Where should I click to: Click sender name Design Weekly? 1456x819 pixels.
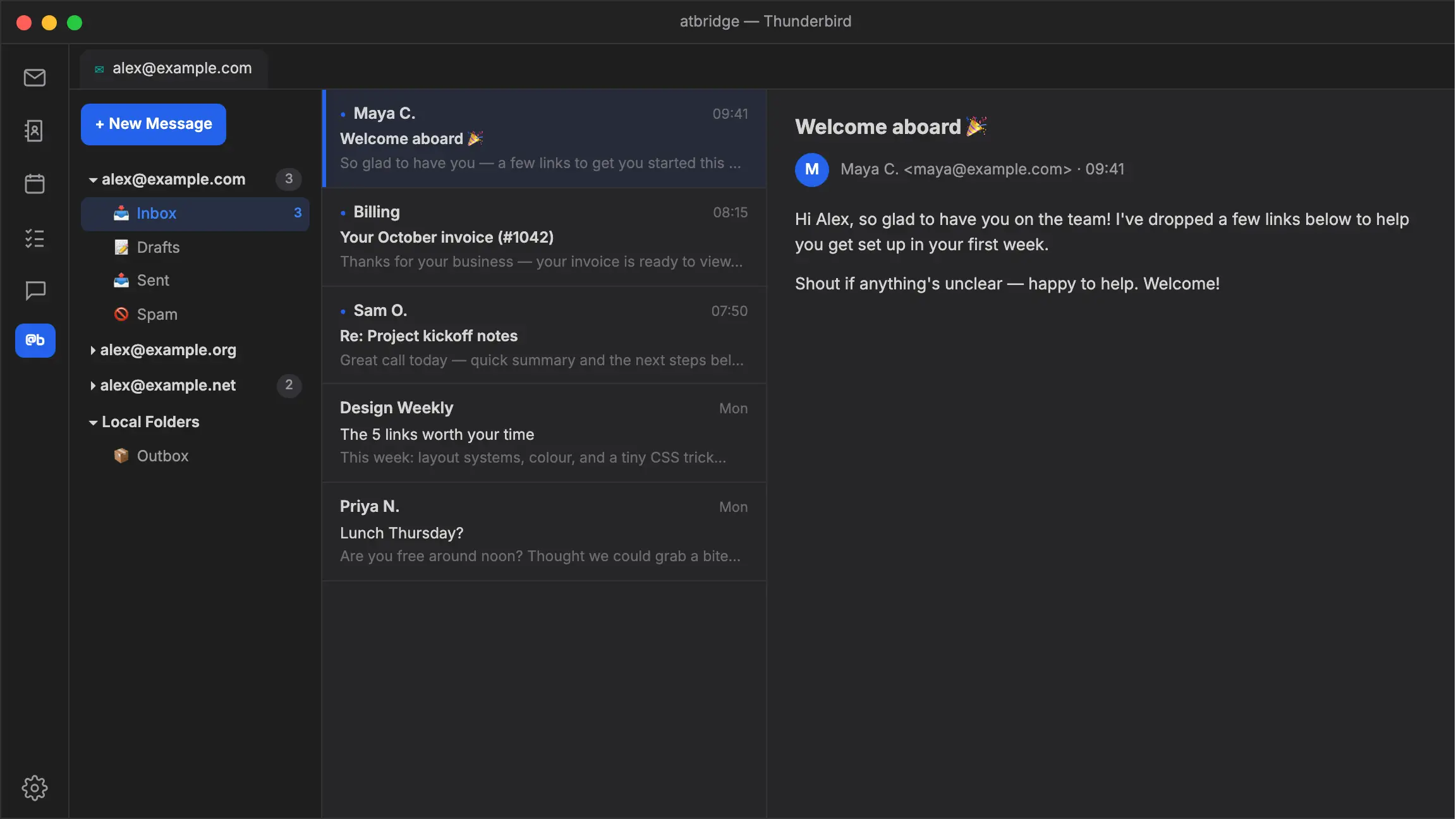(397, 408)
